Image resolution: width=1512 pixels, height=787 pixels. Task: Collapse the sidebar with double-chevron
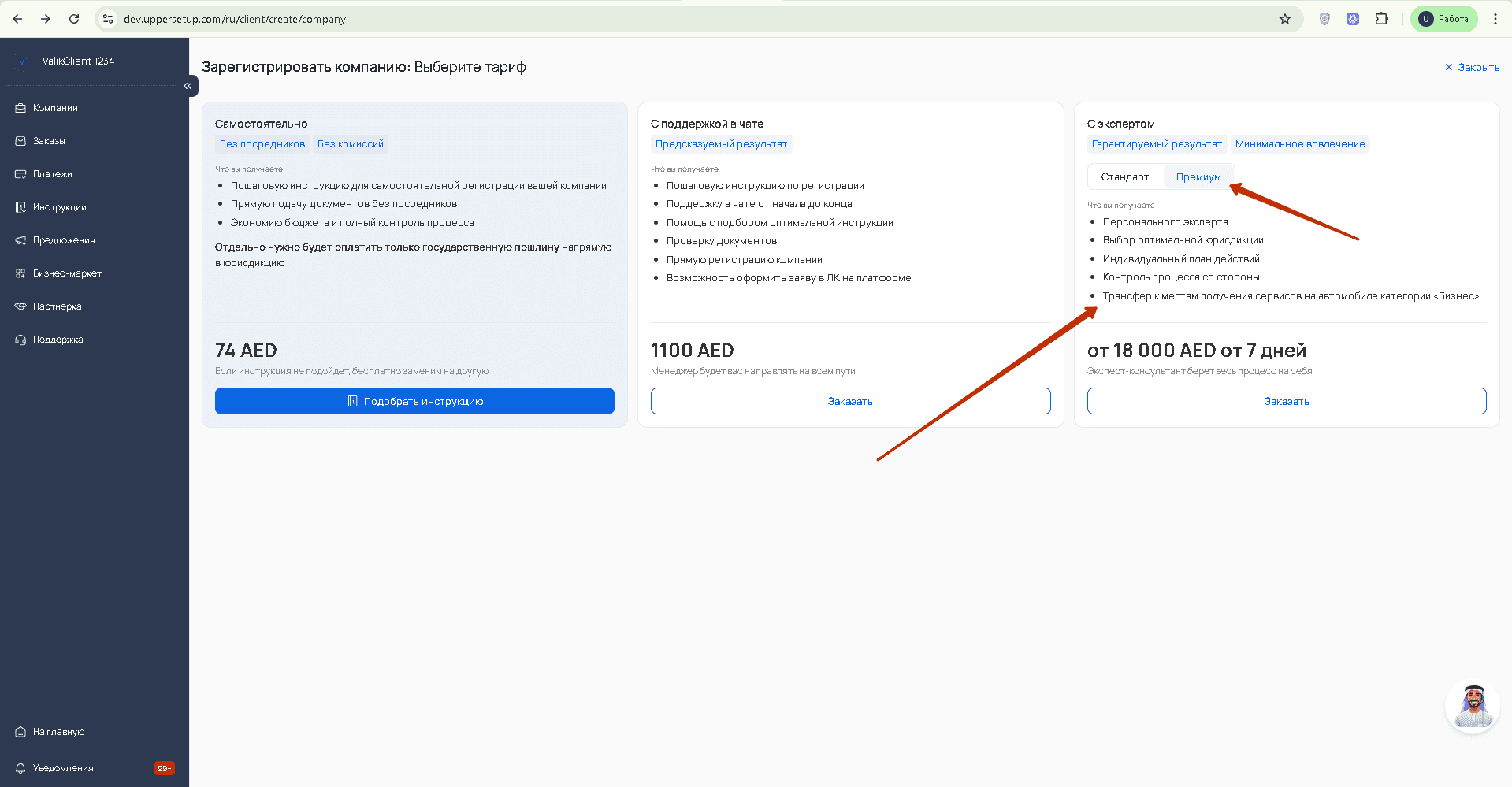[x=188, y=86]
